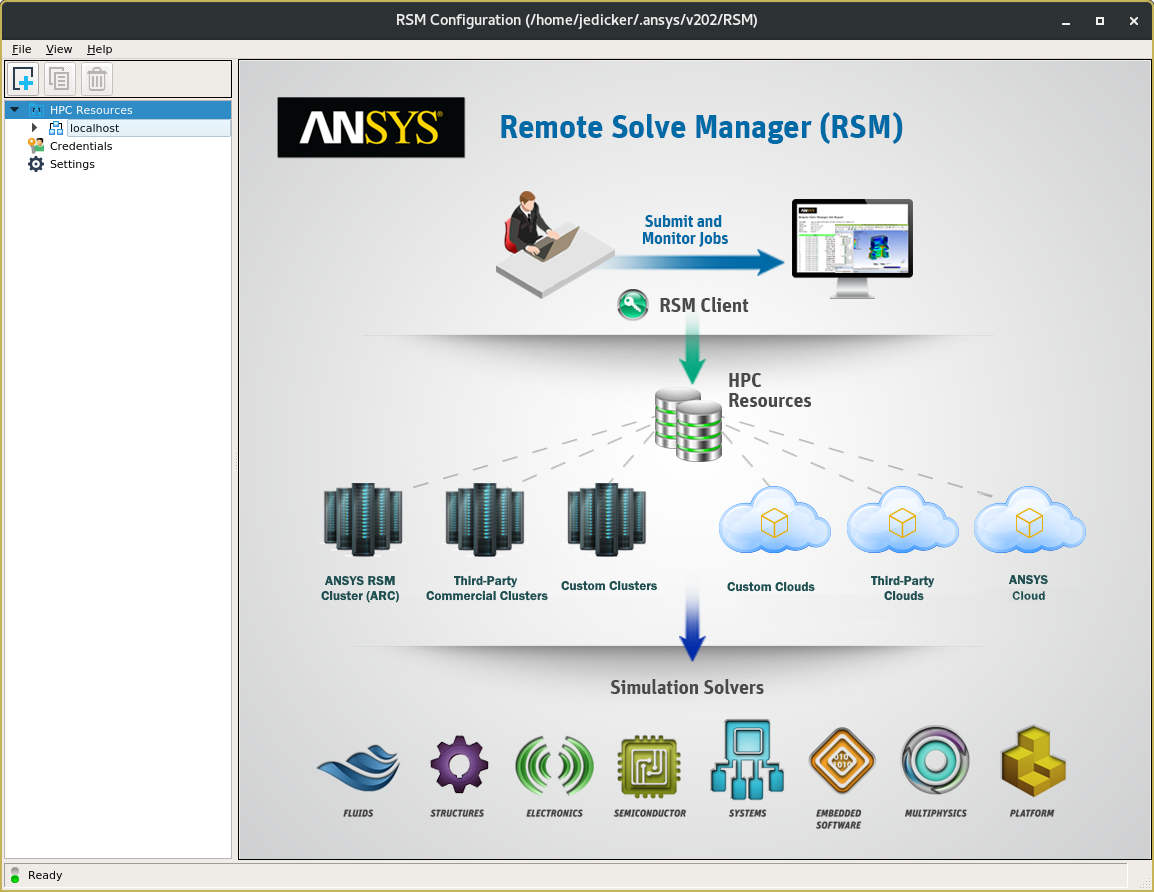Click the HPC Resources database stack icon

(x=688, y=425)
